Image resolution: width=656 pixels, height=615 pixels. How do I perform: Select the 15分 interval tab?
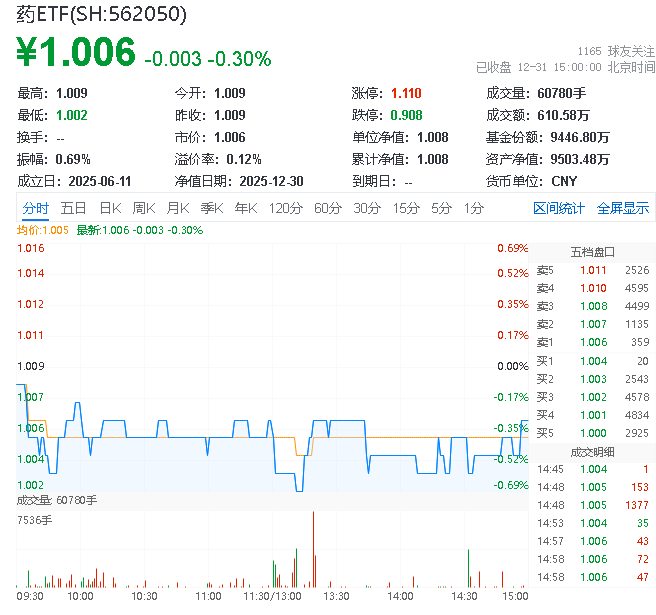[406, 208]
